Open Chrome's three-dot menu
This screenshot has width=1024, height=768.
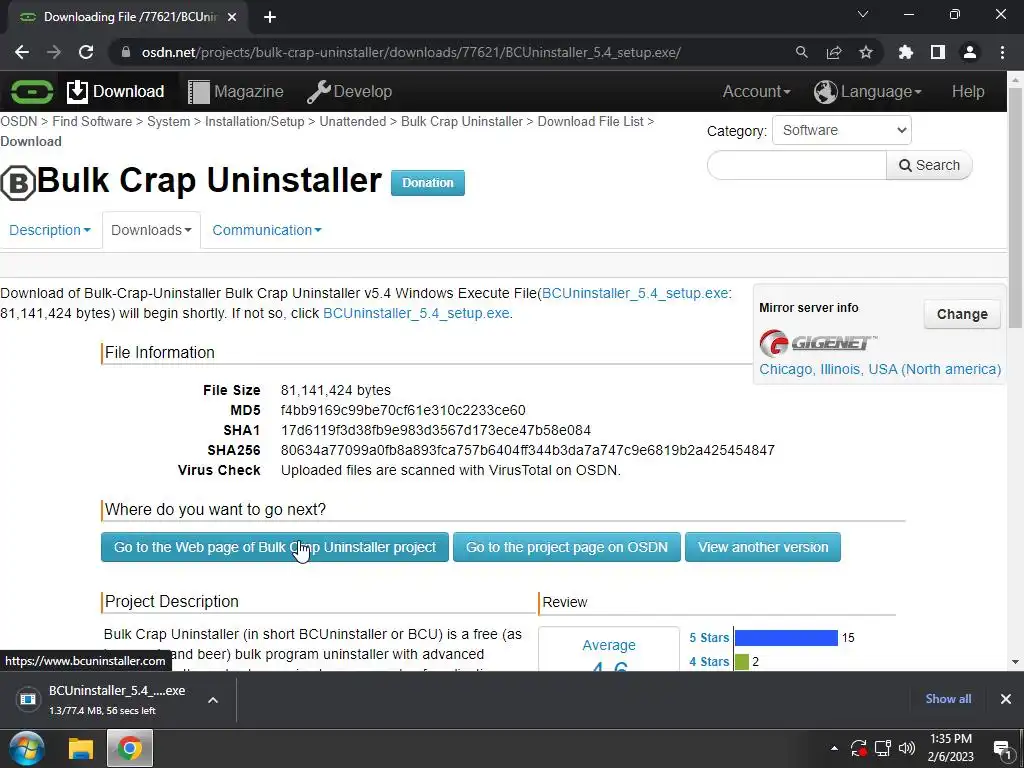coord(1002,52)
